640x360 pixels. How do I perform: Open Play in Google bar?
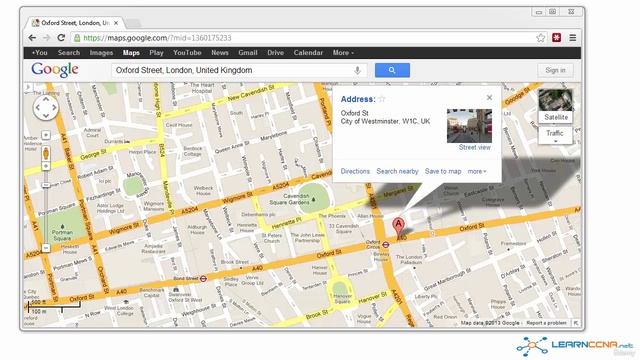tap(156, 53)
